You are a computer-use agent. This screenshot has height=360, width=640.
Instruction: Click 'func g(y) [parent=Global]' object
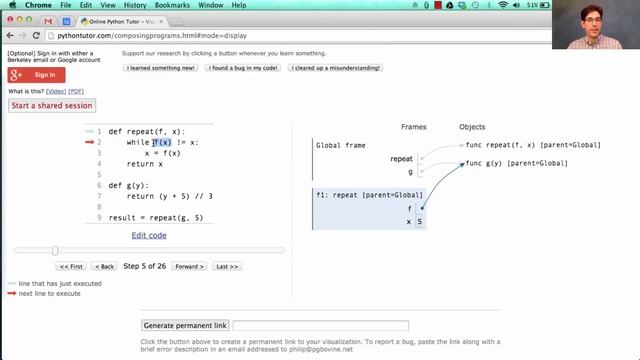tap(516, 163)
